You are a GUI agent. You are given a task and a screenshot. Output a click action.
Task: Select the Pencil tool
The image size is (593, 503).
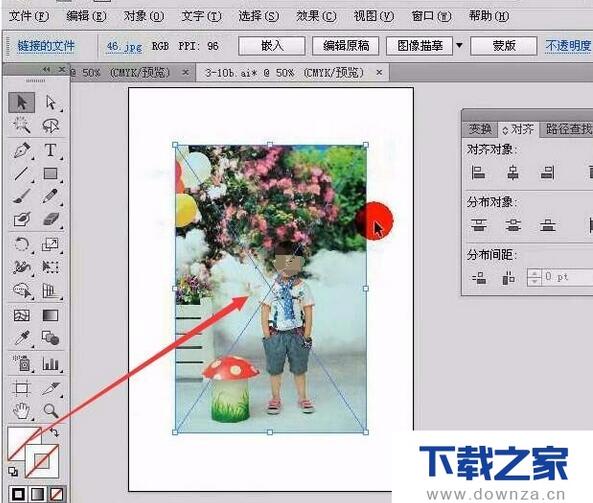[x=51, y=196]
